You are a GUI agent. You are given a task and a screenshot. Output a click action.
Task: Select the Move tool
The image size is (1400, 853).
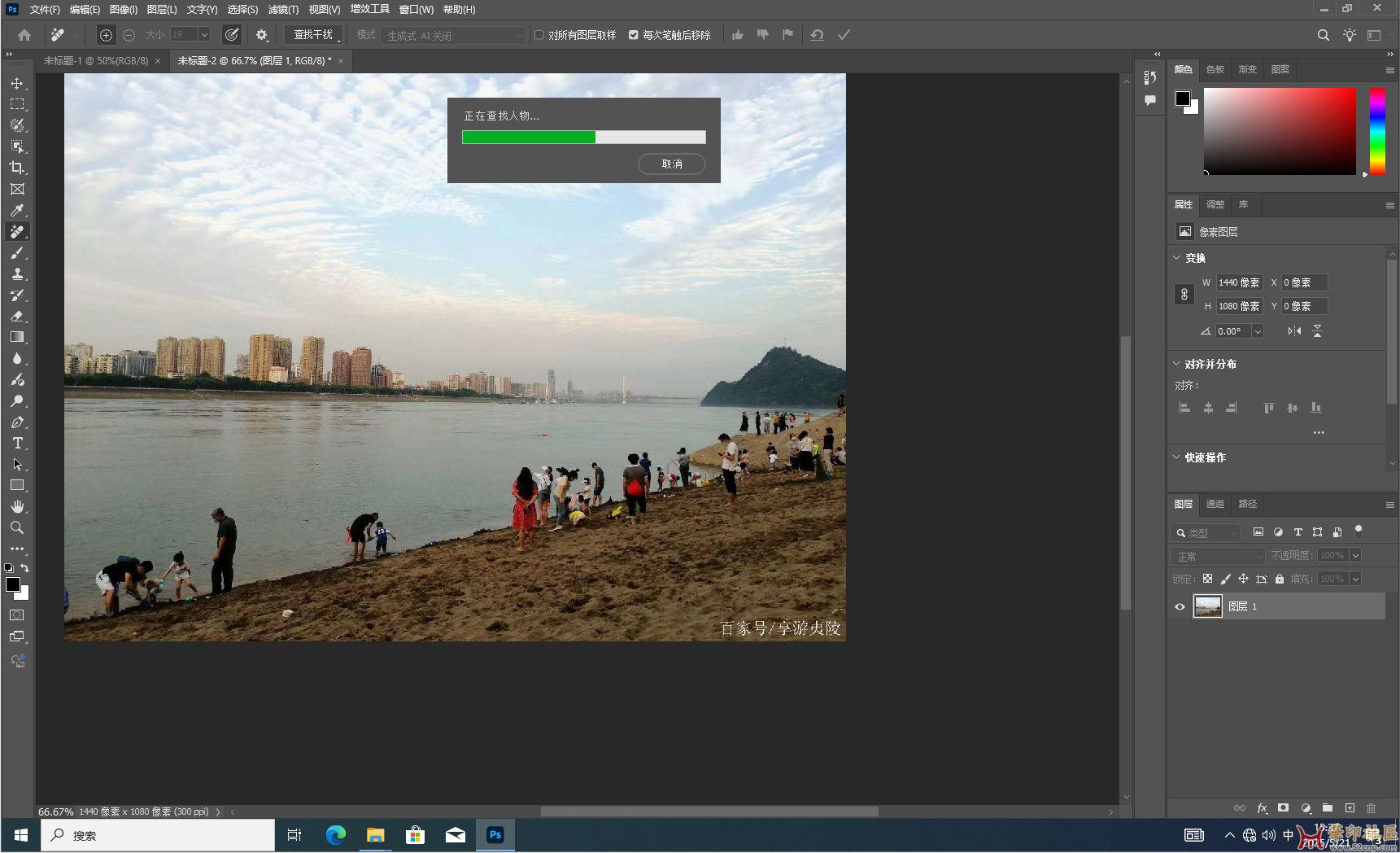(17, 83)
